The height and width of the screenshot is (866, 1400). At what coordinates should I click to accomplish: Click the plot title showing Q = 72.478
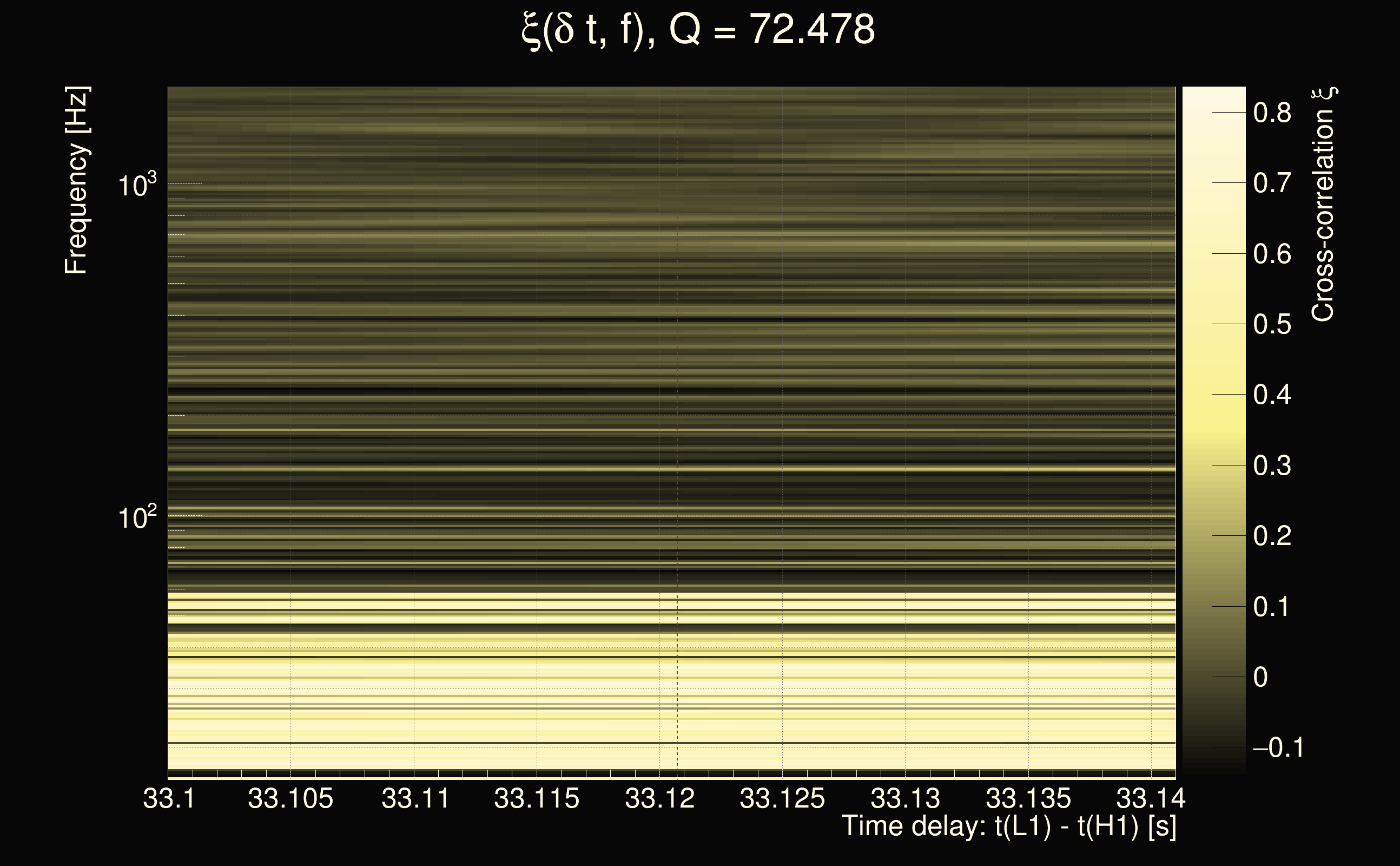click(x=698, y=30)
